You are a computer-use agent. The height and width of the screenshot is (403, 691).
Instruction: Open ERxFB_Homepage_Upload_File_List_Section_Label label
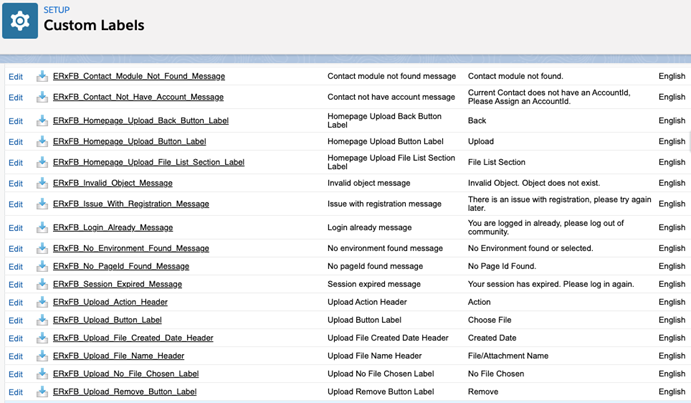[x=148, y=162]
